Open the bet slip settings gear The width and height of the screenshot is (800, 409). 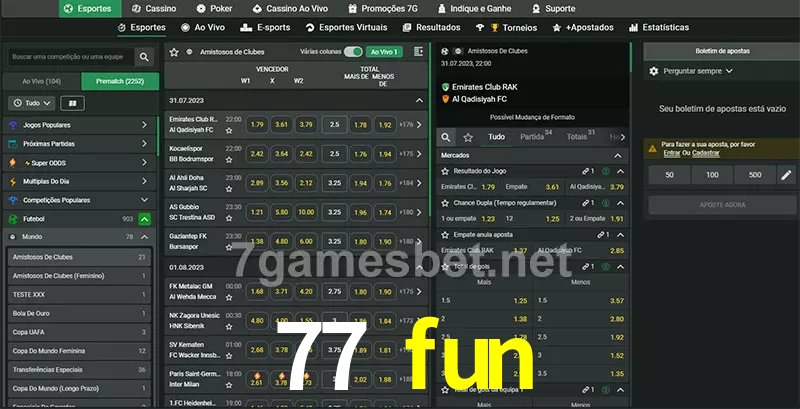655,71
